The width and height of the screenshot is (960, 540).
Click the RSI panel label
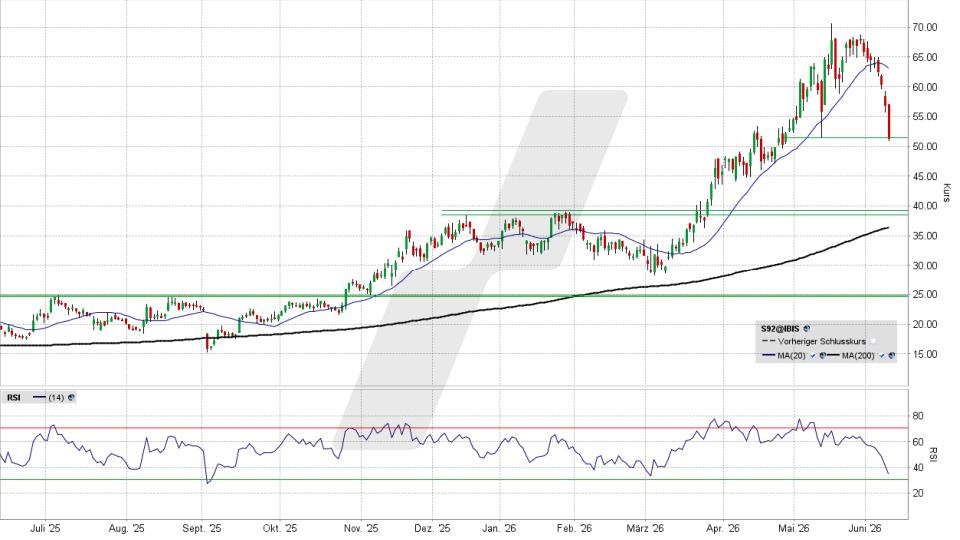coord(13,397)
